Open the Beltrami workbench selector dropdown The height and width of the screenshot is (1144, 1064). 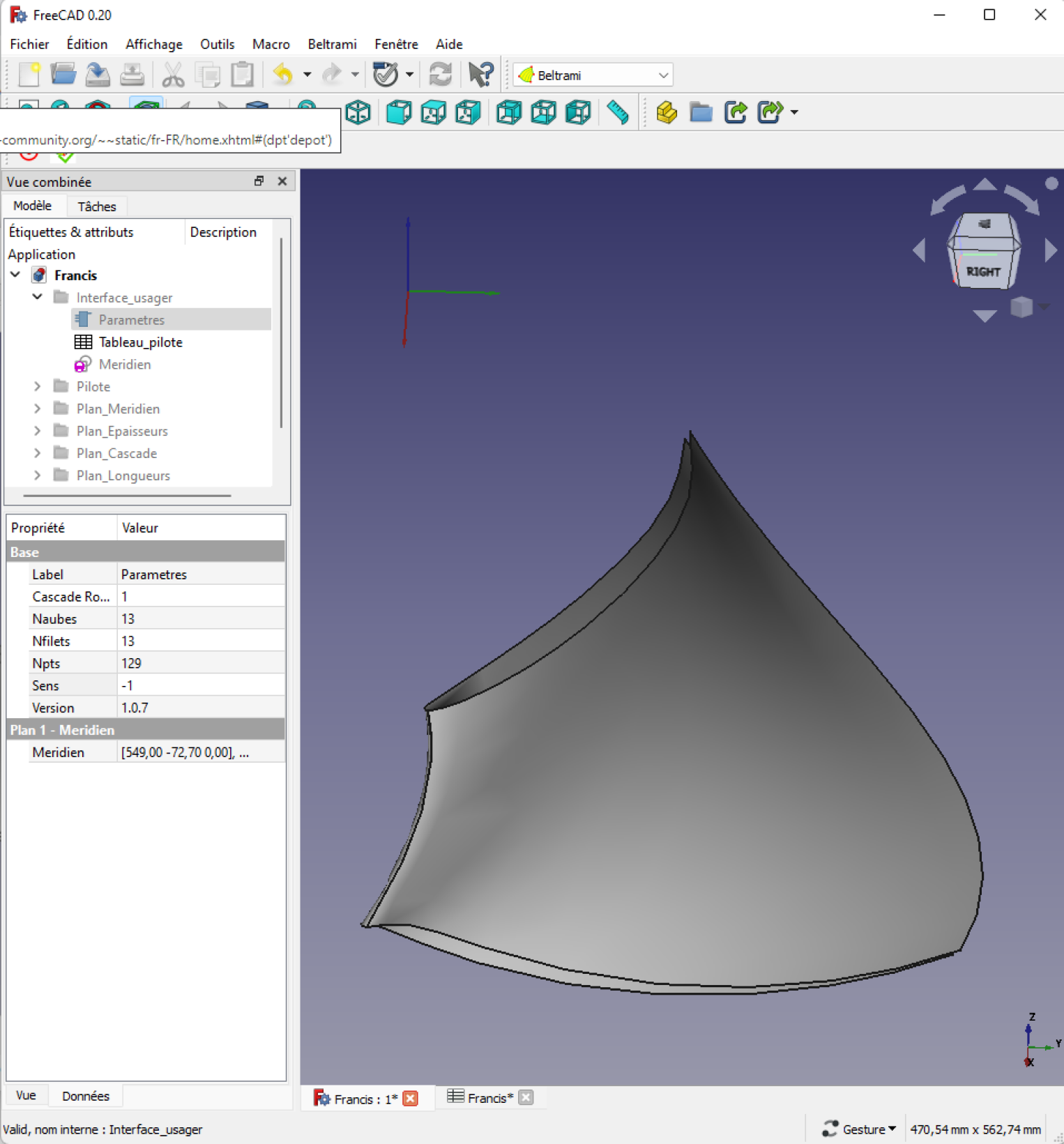pyautogui.click(x=593, y=75)
